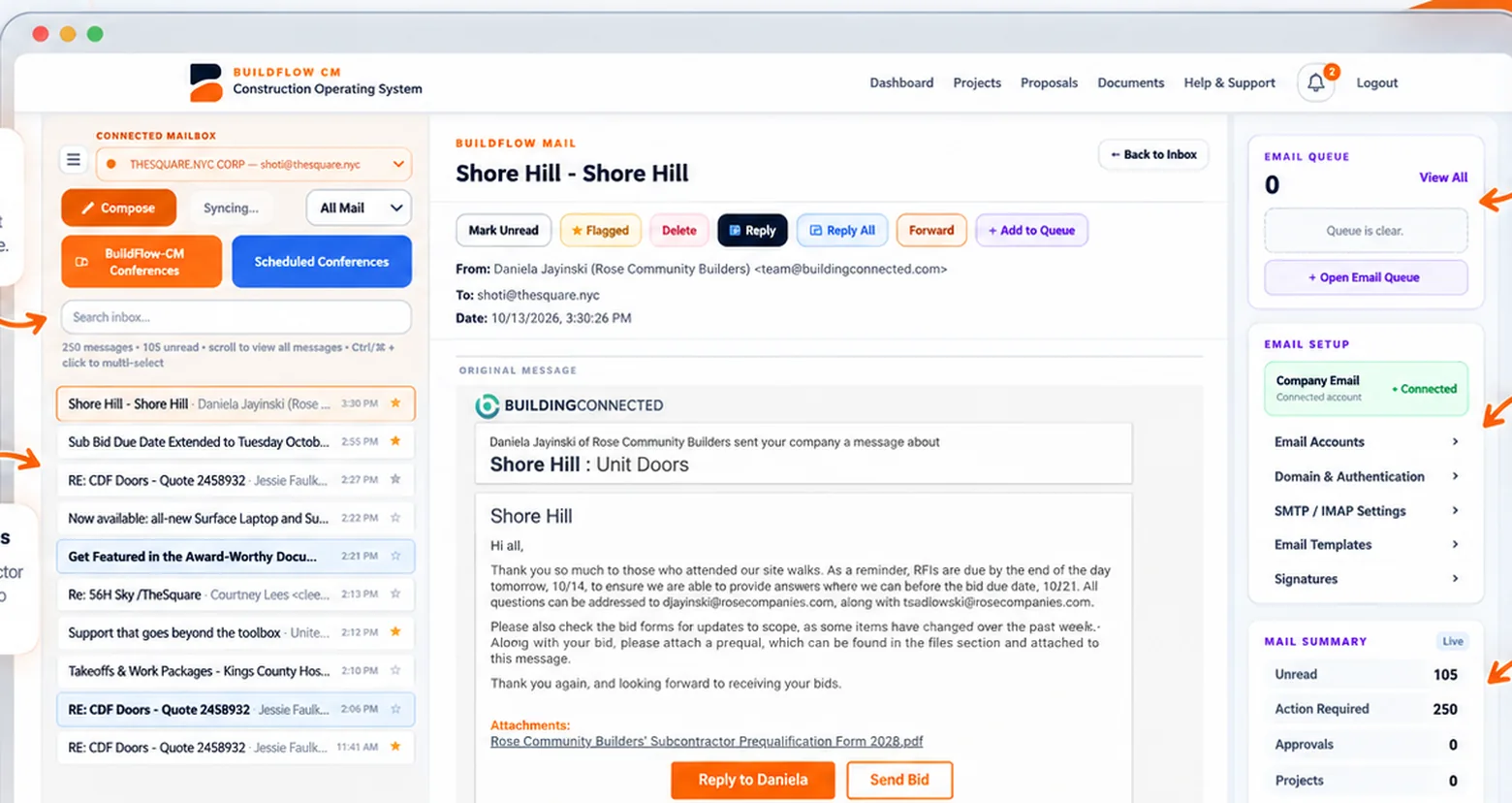Click Reply to Daniela button
The image size is (1512, 803).
click(752, 780)
